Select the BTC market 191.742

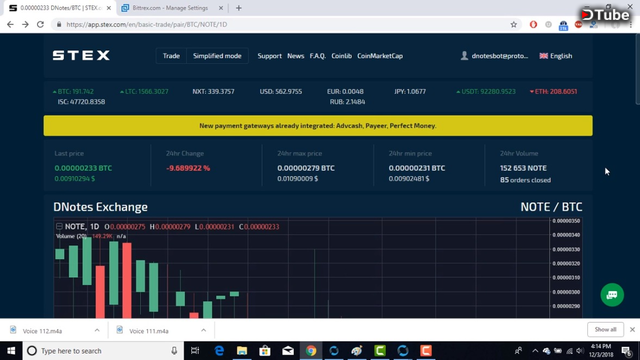pyautogui.click(x=73, y=91)
